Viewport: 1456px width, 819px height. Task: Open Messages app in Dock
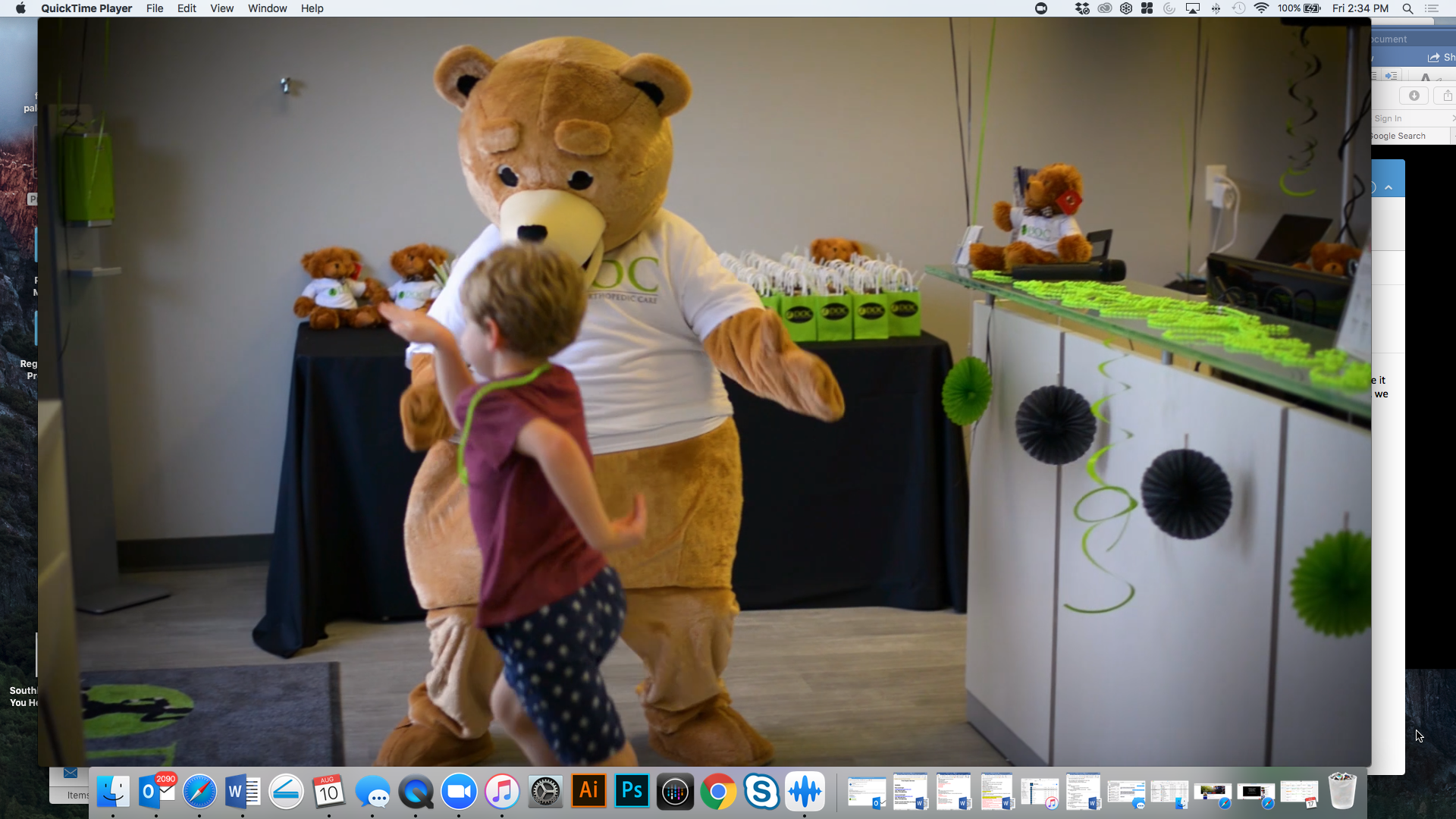(x=372, y=792)
